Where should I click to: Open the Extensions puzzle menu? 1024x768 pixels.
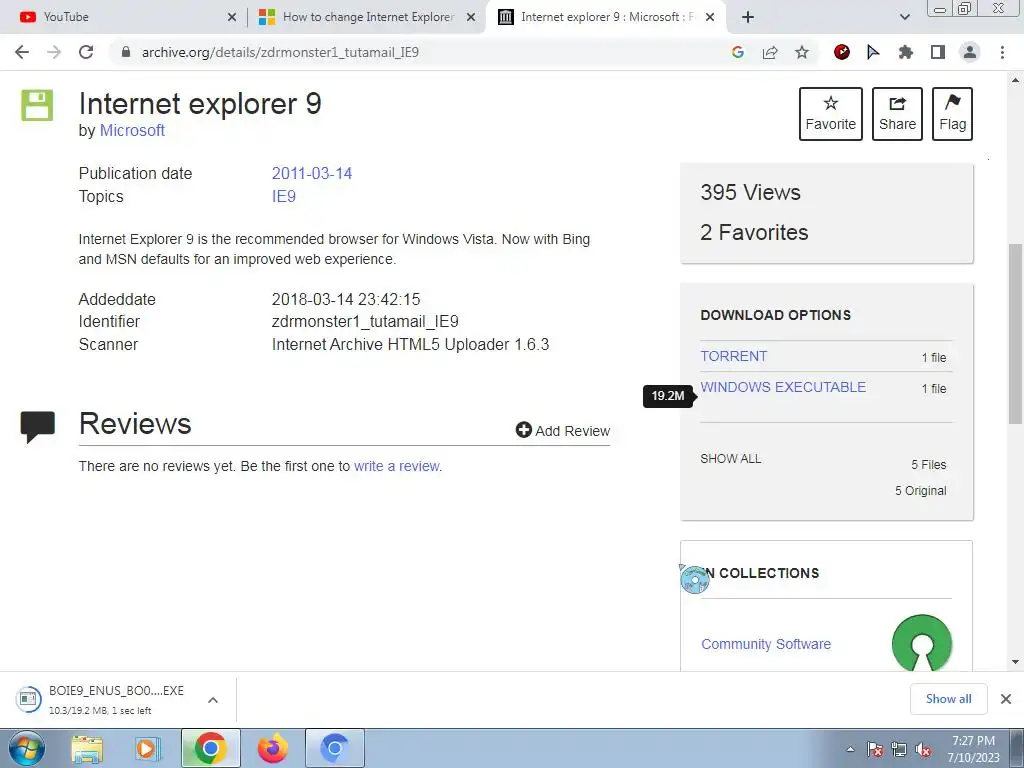906,52
